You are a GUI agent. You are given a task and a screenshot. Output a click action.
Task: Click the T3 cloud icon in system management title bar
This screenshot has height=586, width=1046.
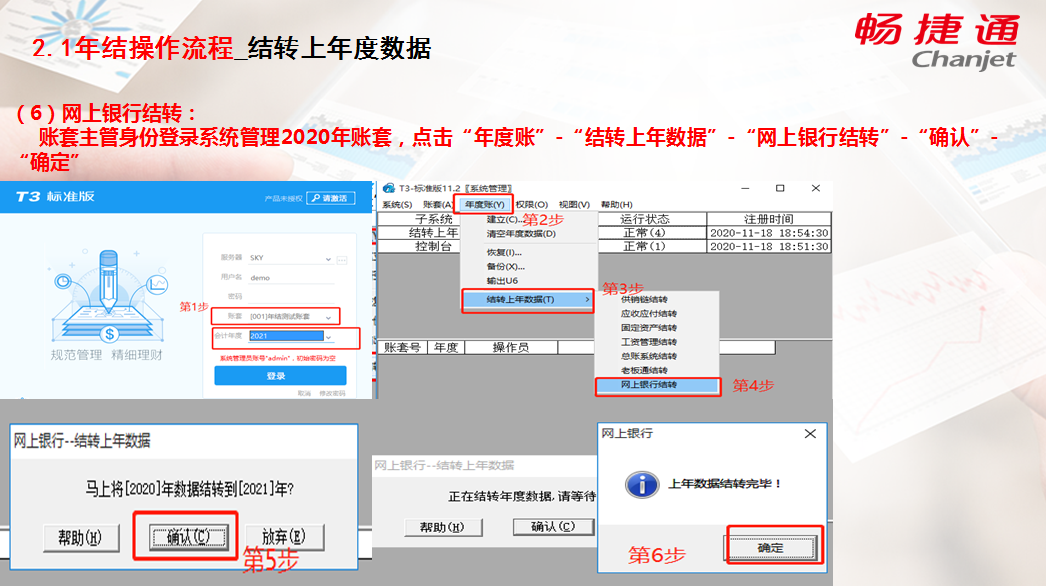click(x=388, y=189)
